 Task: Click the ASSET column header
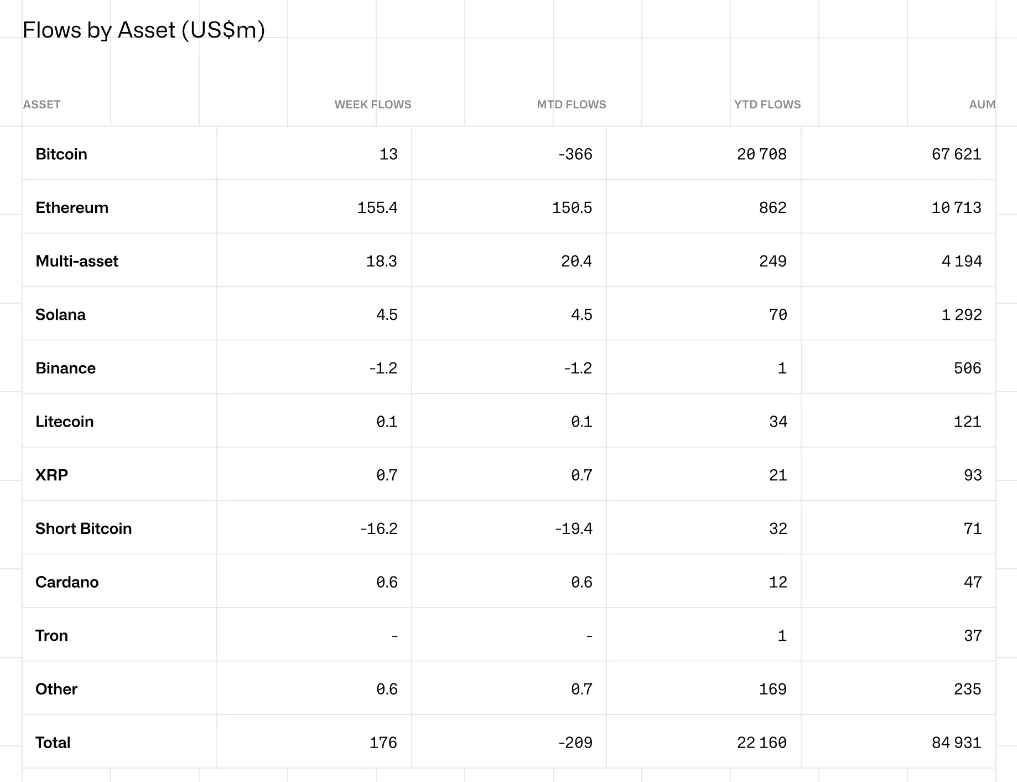42,104
